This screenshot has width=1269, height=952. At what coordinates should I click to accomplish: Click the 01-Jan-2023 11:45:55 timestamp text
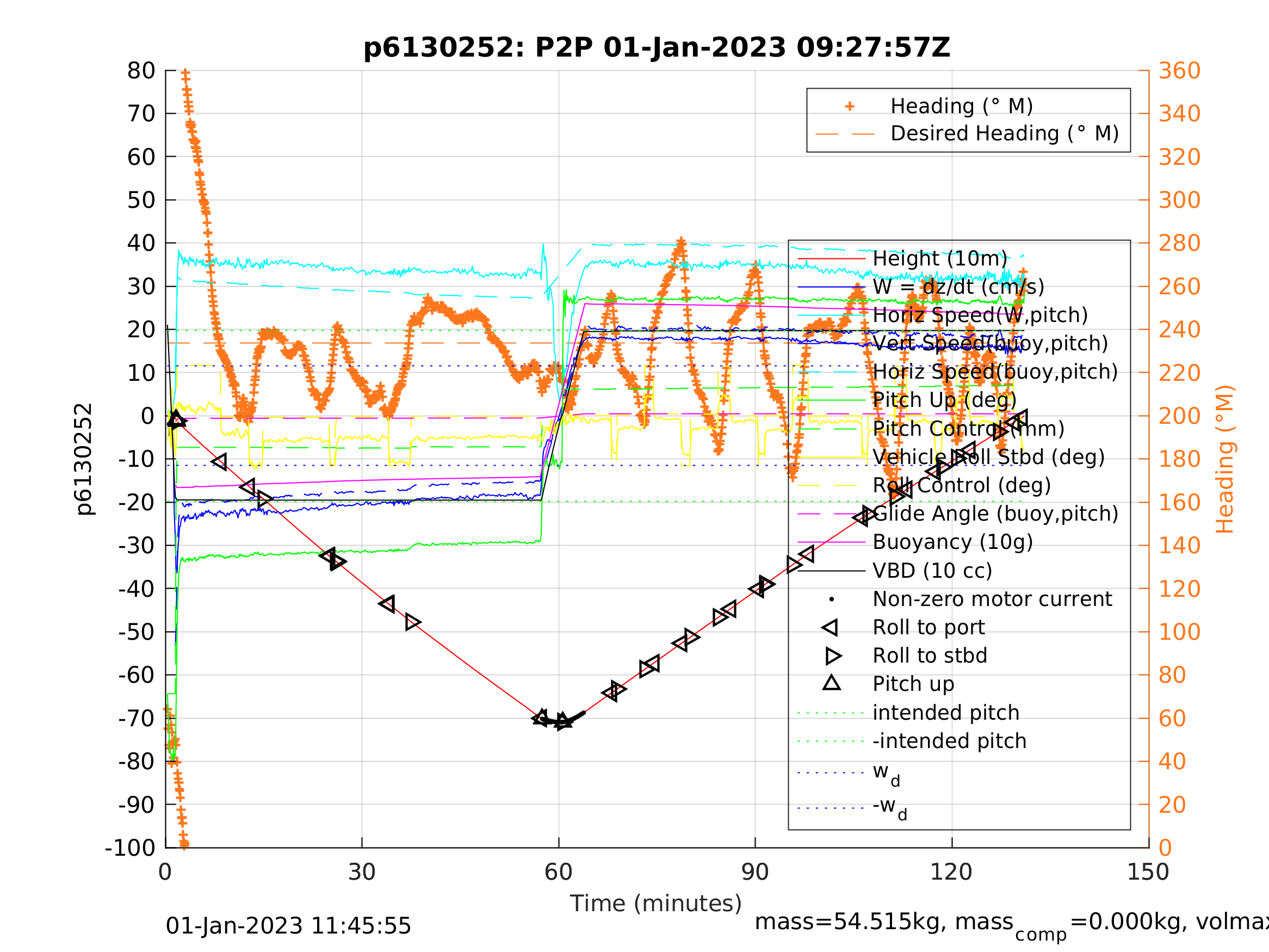(x=288, y=926)
